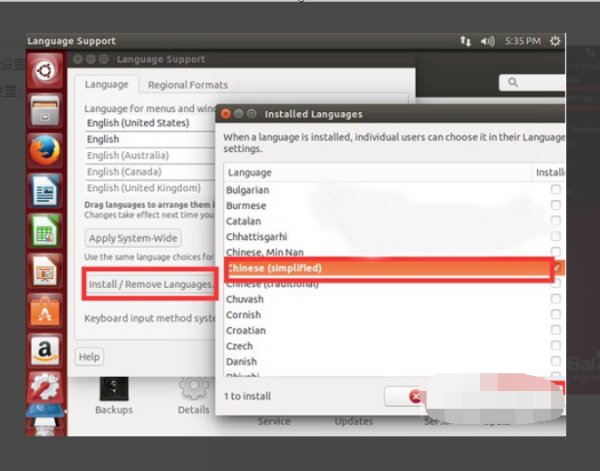Tick the Chuvash install checkbox
600x471 pixels.
coord(556,299)
